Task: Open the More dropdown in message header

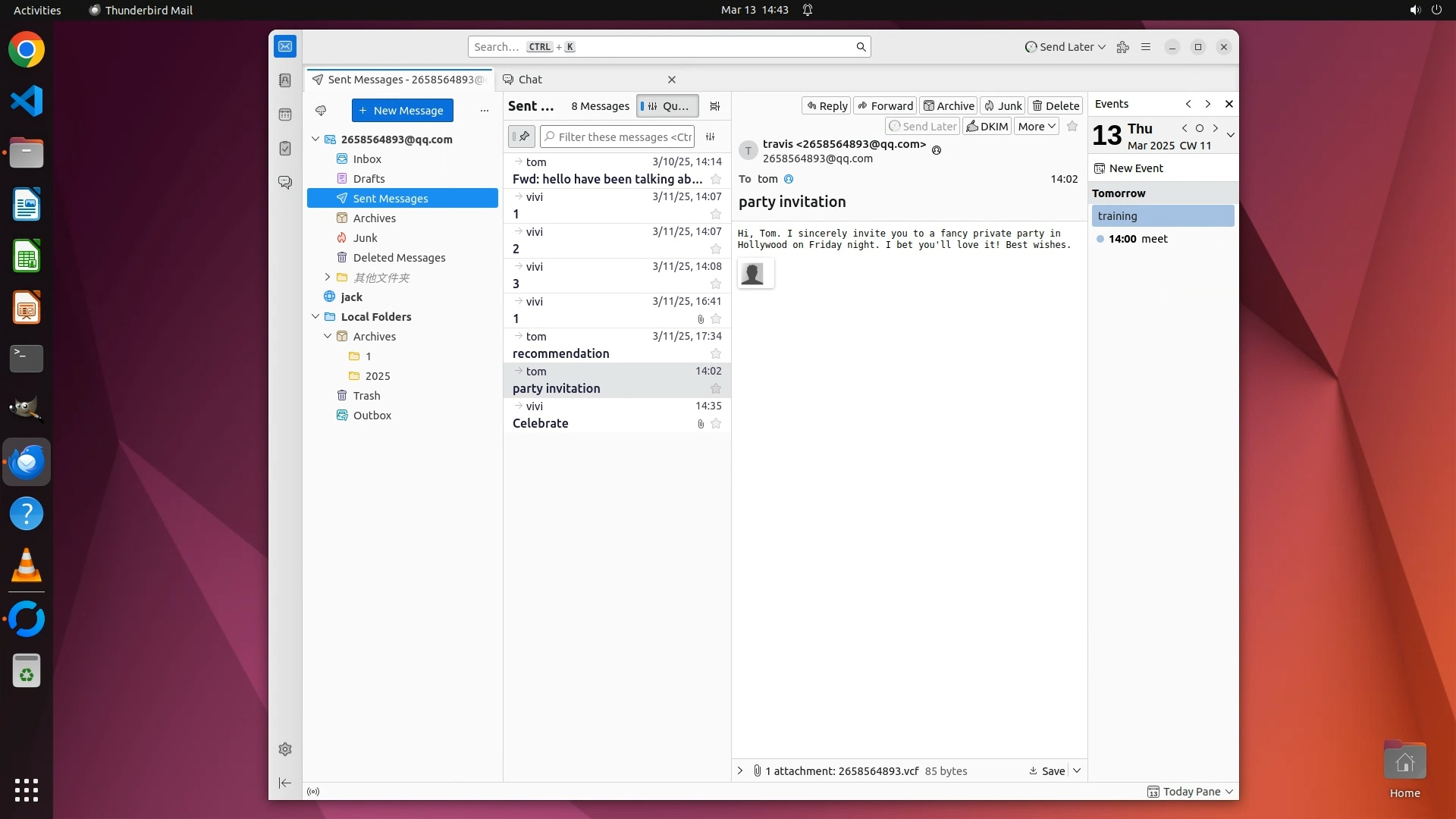Action: [1036, 127]
